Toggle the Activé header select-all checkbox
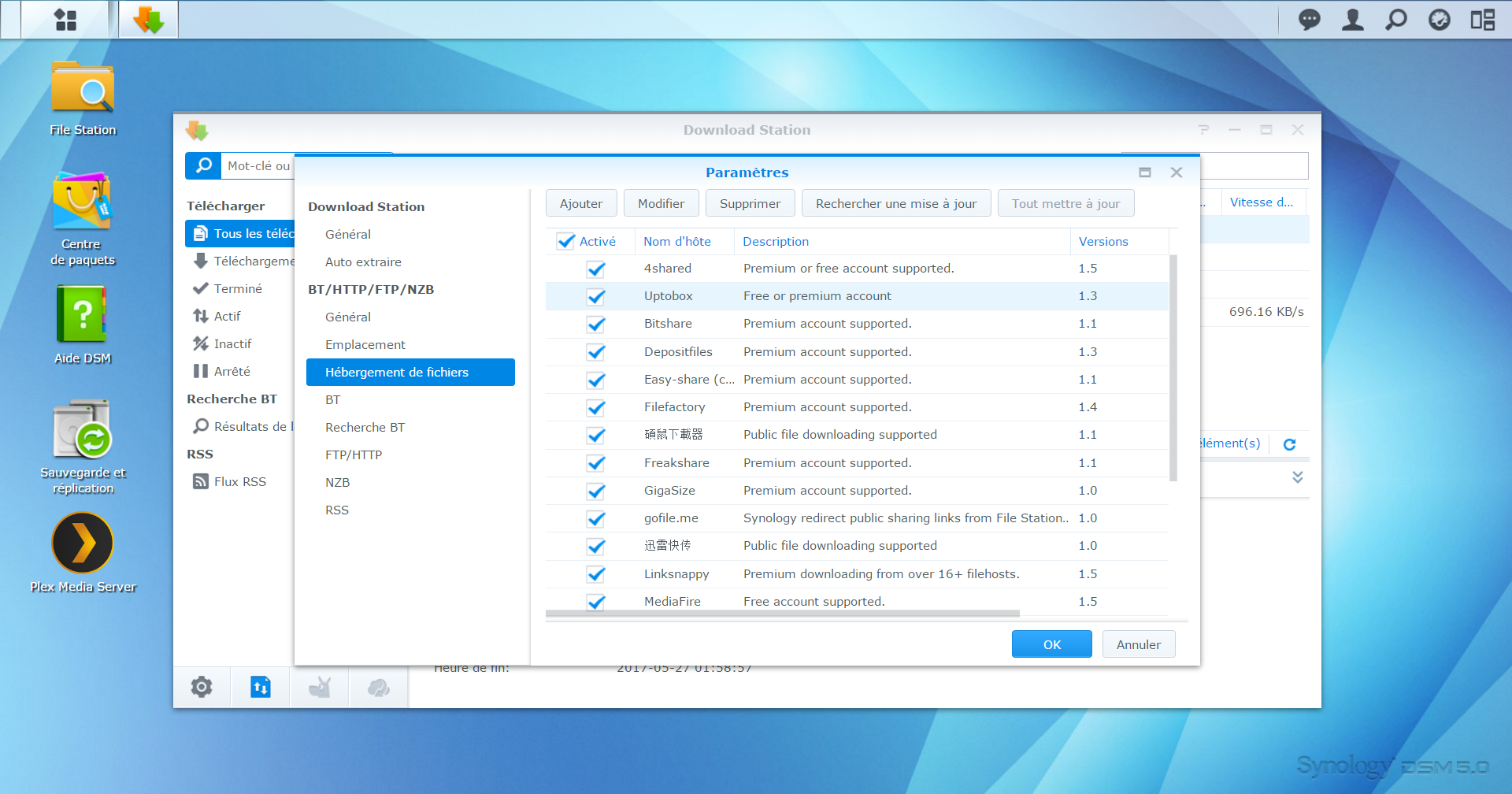 pyautogui.click(x=565, y=242)
